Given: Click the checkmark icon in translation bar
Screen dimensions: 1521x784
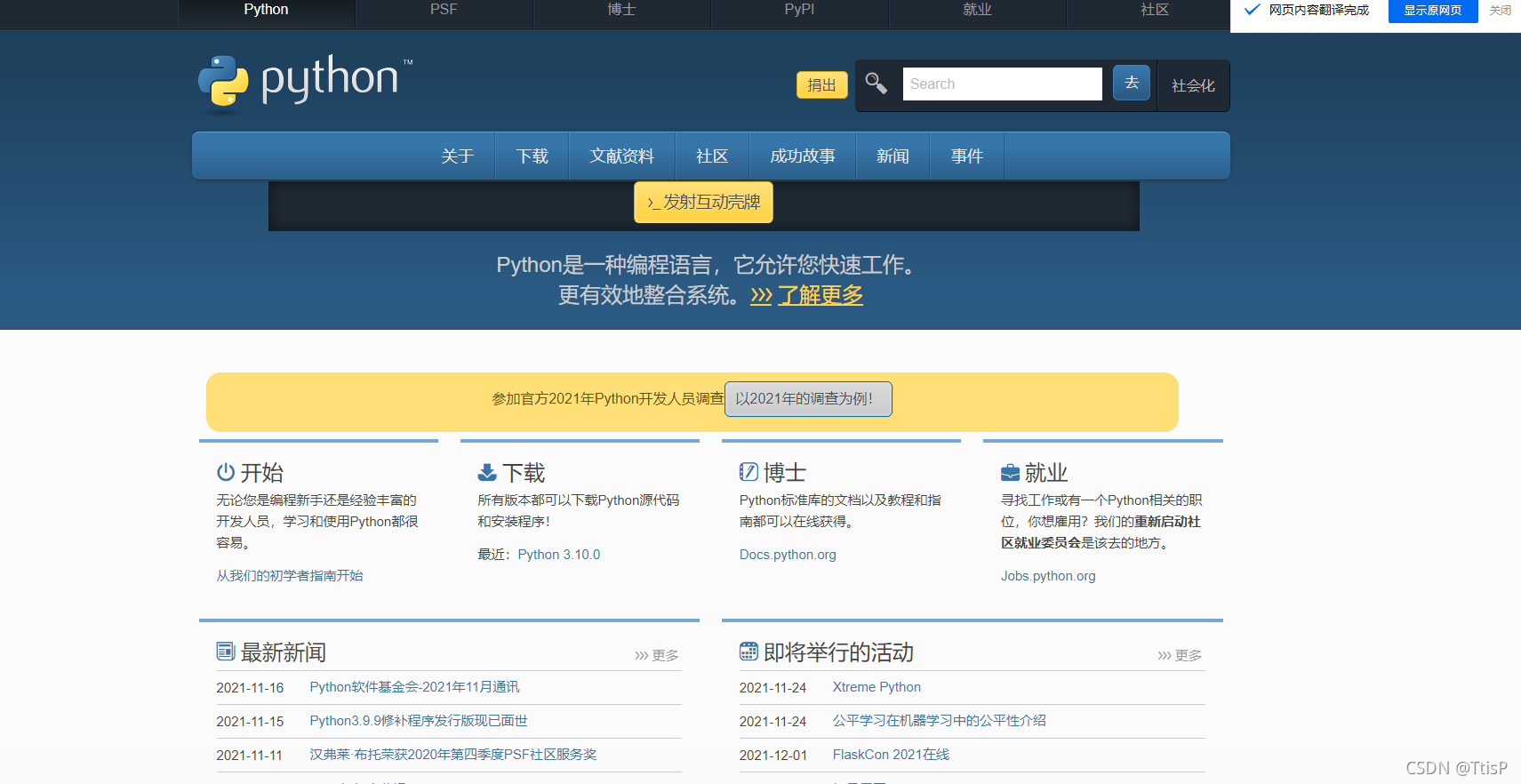Looking at the screenshot, I should (1252, 10).
